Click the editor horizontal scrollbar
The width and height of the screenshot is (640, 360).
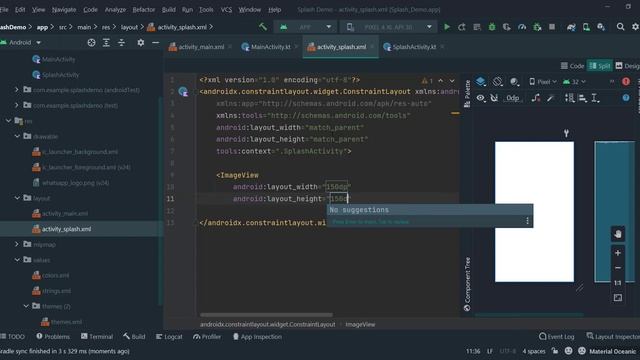click(x=266, y=315)
